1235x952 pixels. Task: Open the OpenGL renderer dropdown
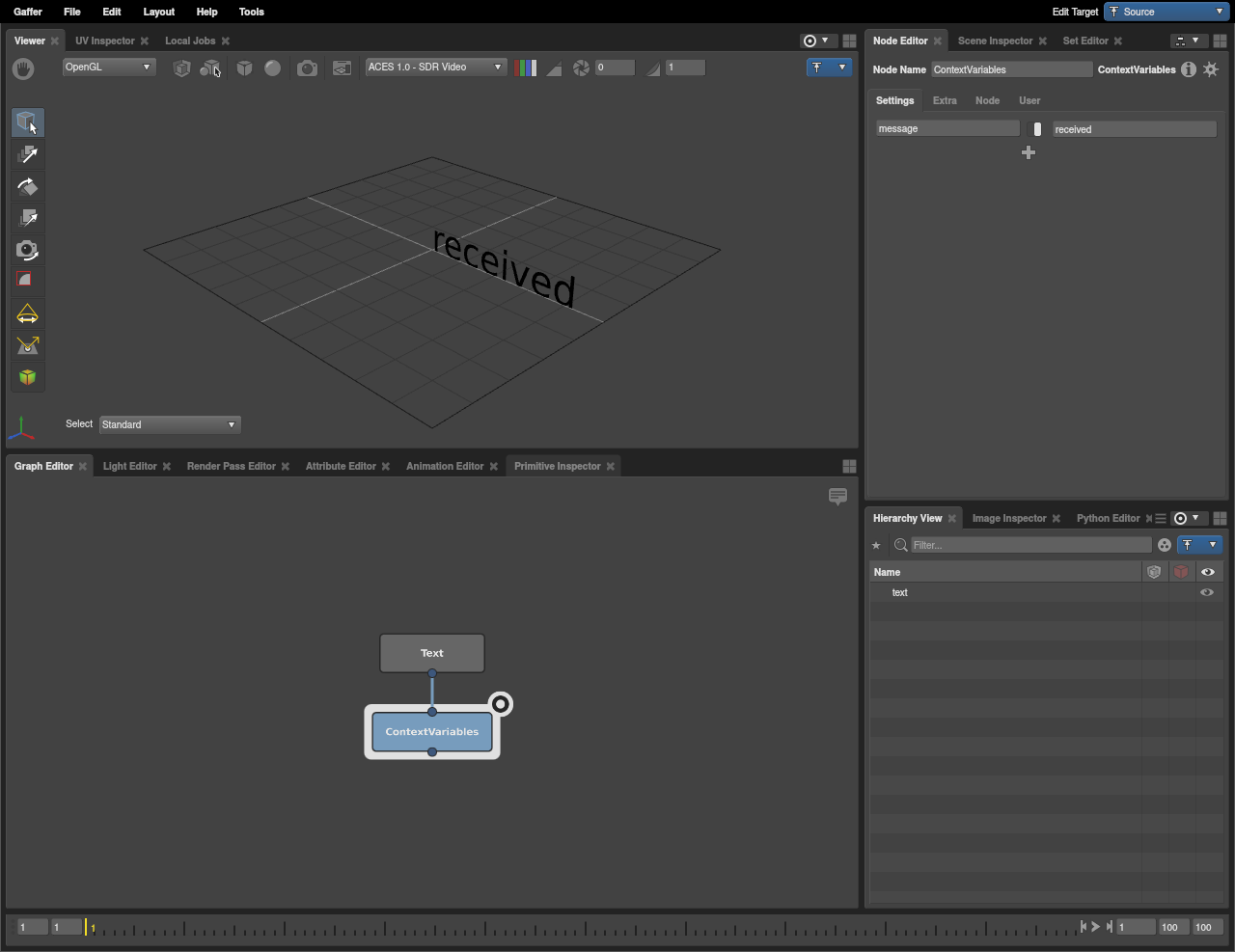tap(108, 68)
